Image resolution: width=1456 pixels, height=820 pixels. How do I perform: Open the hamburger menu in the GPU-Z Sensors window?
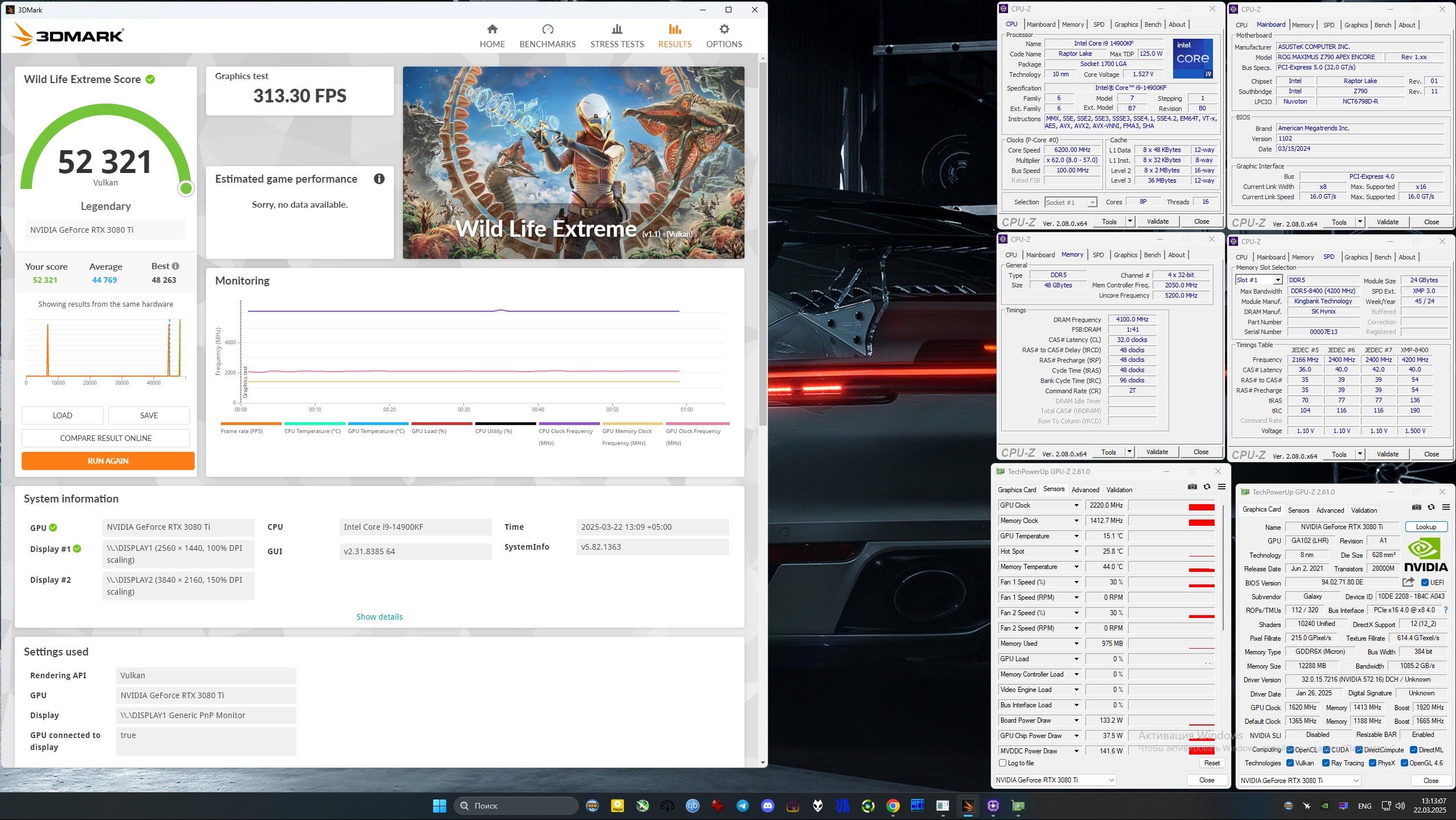(1221, 487)
